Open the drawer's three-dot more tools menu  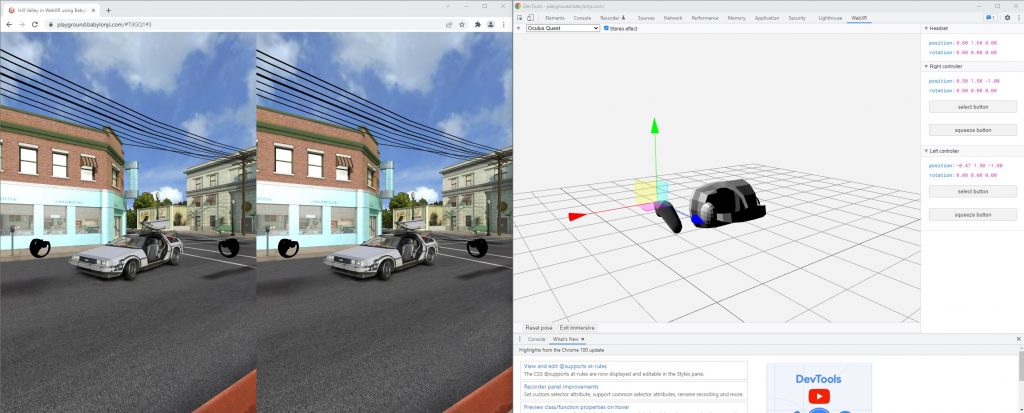pyautogui.click(x=520, y=339)
